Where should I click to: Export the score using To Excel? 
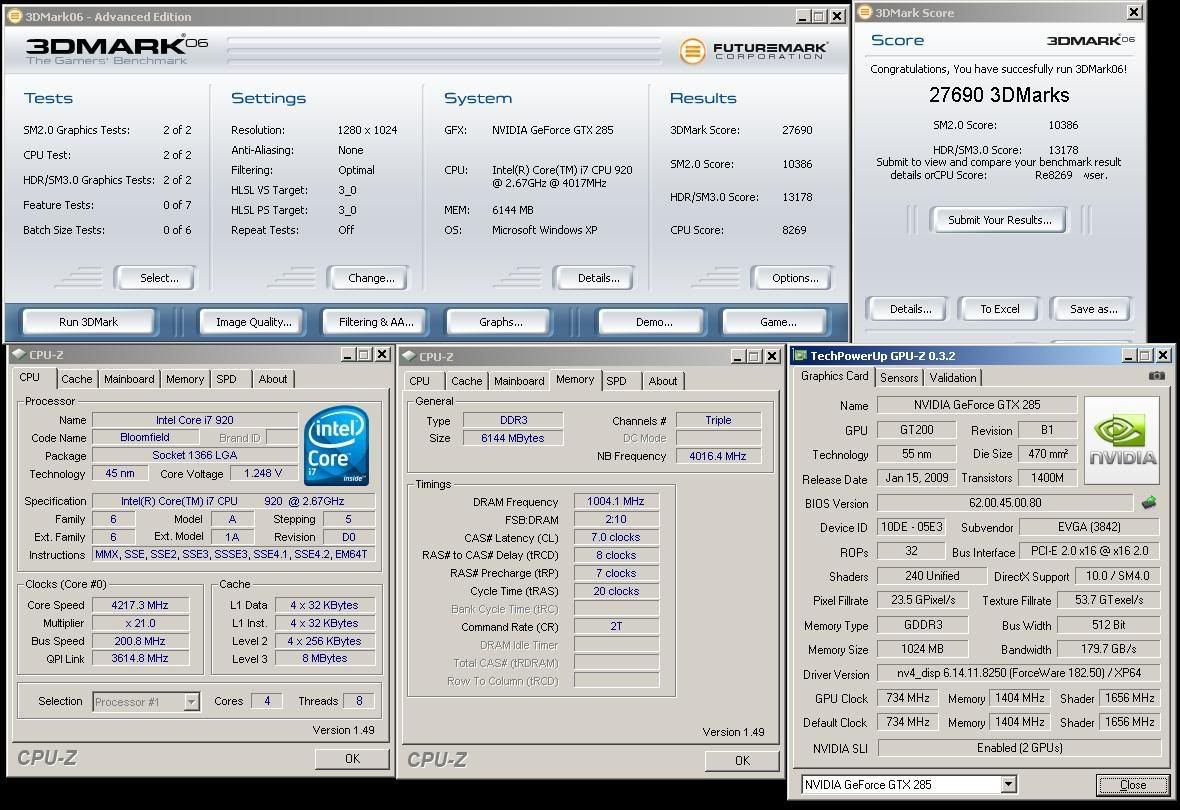coord(999,309)
